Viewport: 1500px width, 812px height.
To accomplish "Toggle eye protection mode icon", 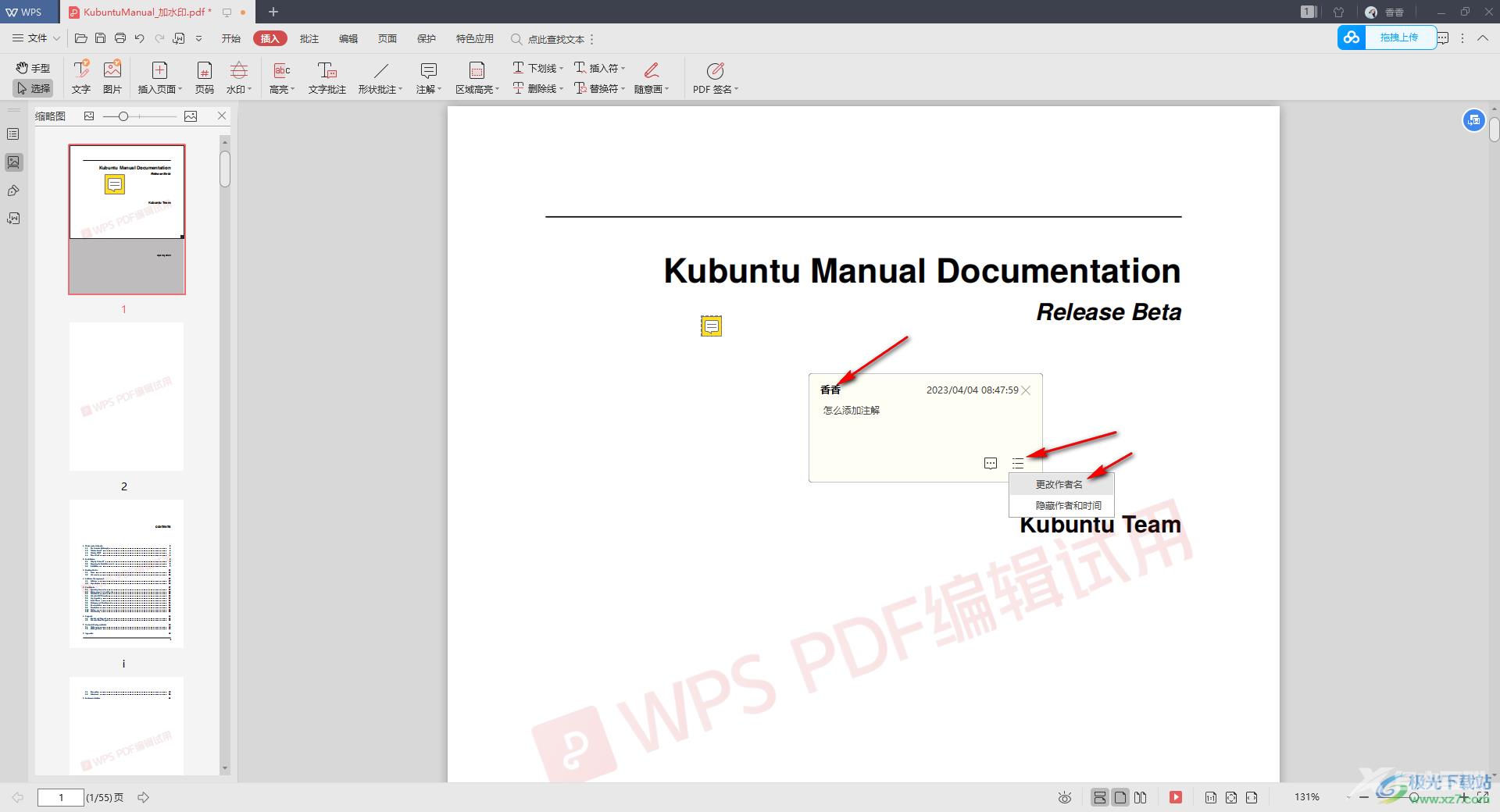I will click(x=1064, y=797).
